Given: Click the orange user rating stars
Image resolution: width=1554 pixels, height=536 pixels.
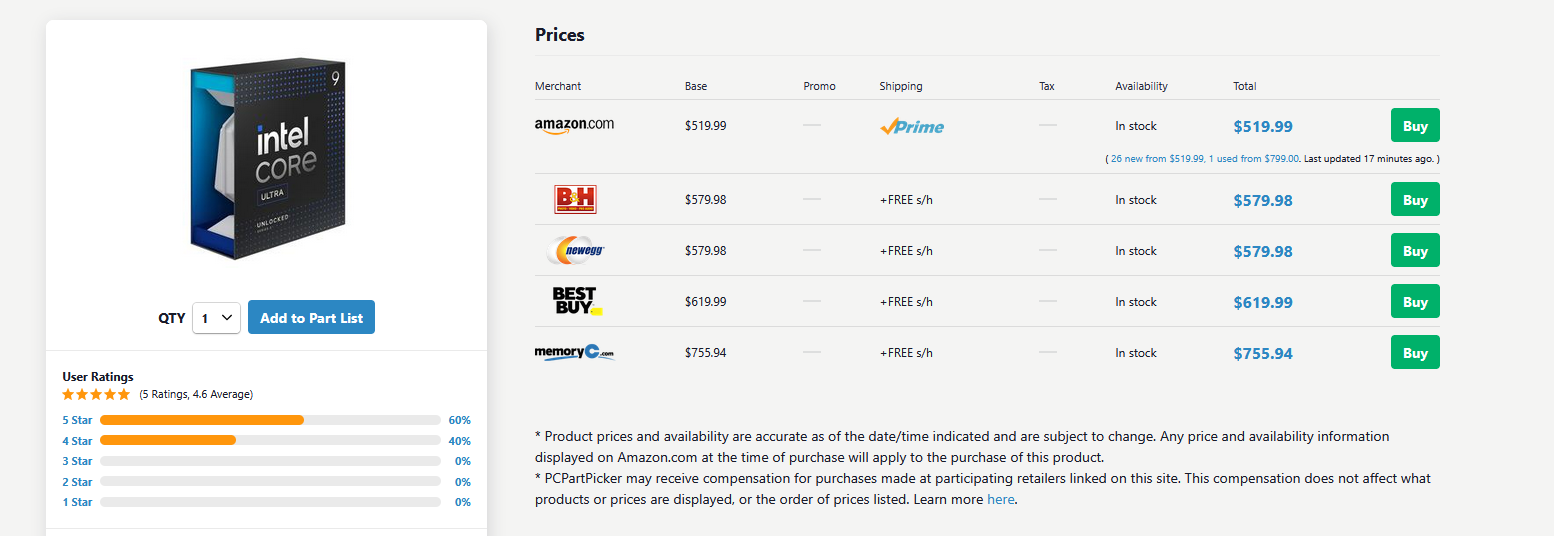Looking at the screenshot, I should [96, 394].
